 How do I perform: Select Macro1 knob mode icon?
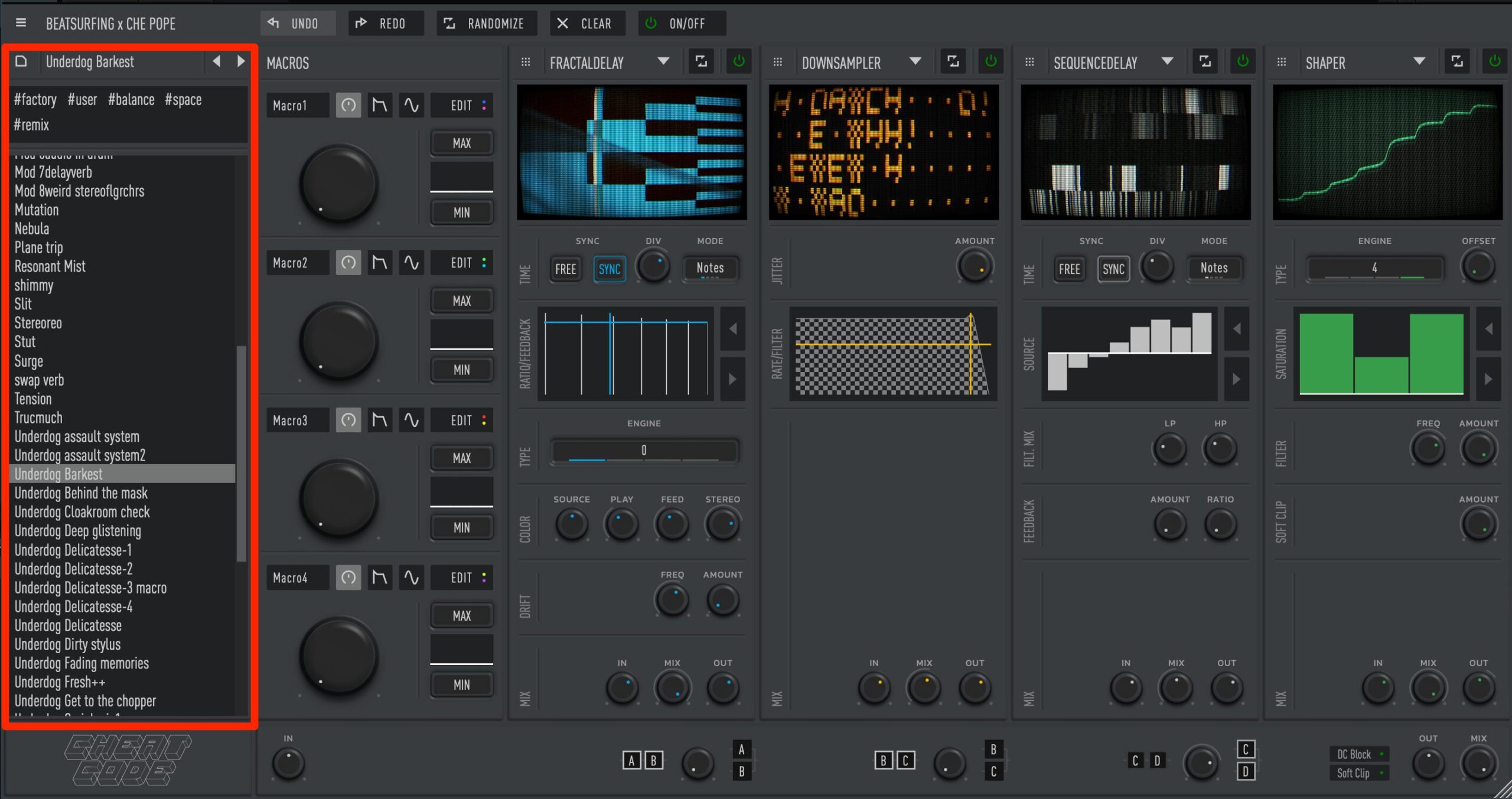(348, 105)
